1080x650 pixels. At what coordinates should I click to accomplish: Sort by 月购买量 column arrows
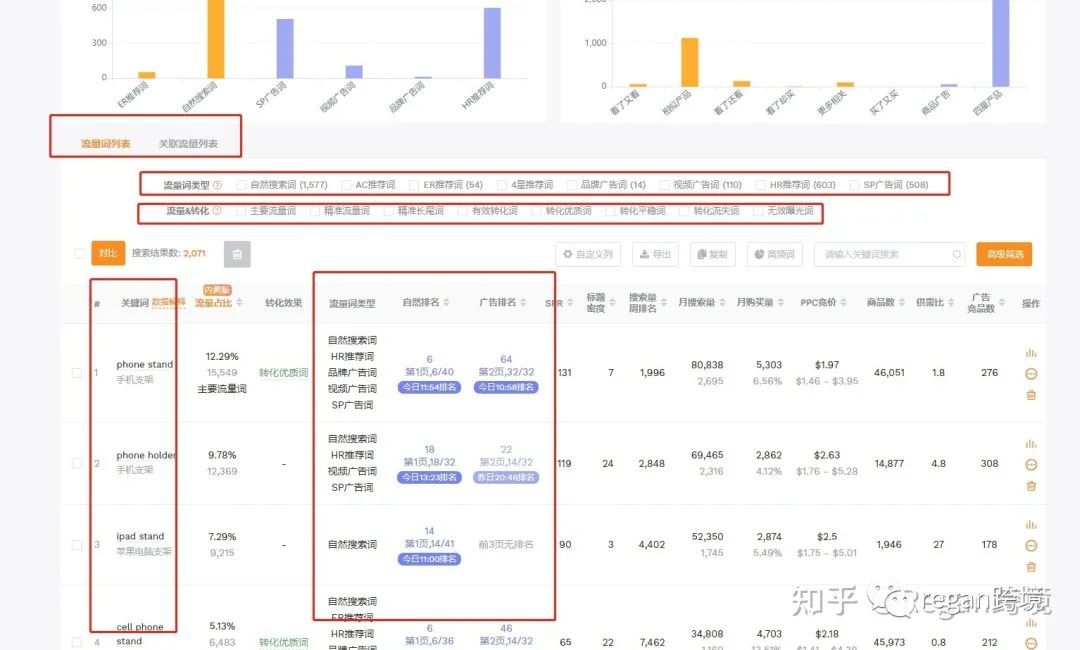pyautogui.click(x=781, y=302)
